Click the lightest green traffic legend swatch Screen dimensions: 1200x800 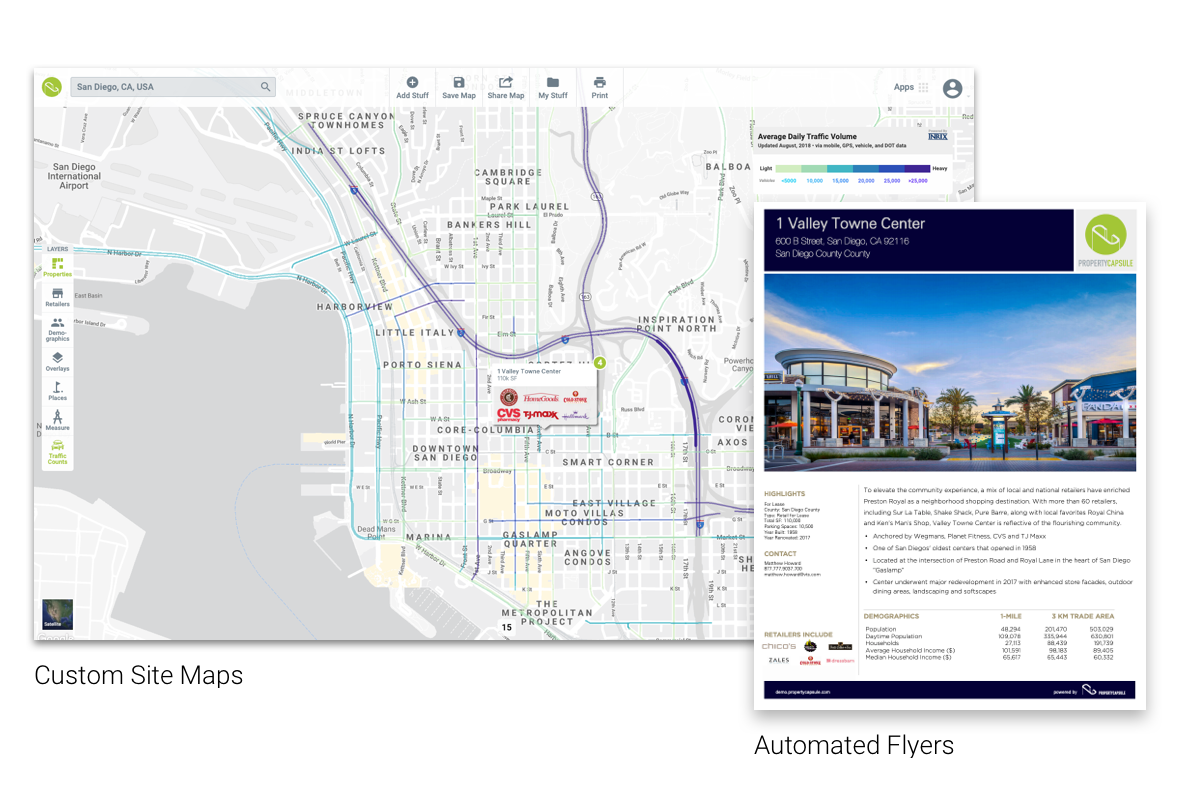pyautogui.click(x=787, y=168)
